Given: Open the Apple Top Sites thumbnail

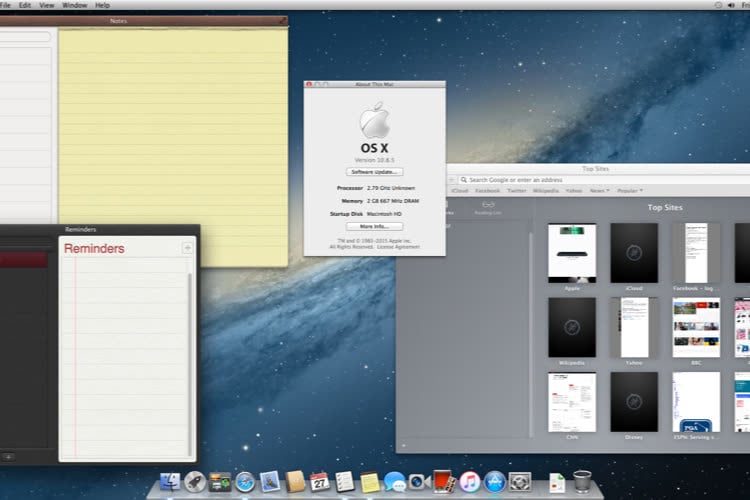Looking at the screenshot, I should pos(572,253).
